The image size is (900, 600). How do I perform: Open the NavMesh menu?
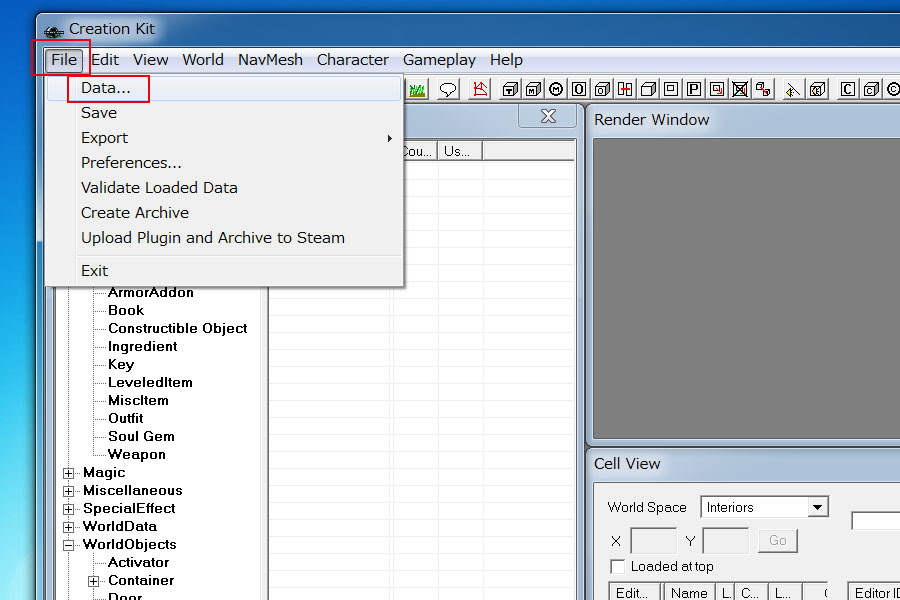point(270,60)
